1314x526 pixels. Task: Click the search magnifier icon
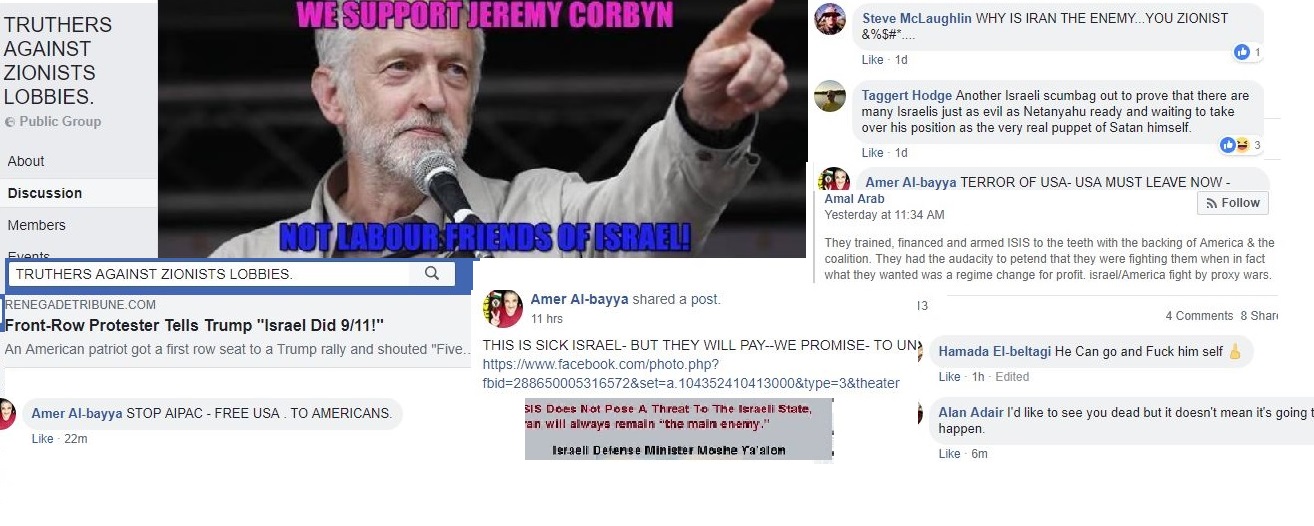pyautogui.click(x=432, y=273)
